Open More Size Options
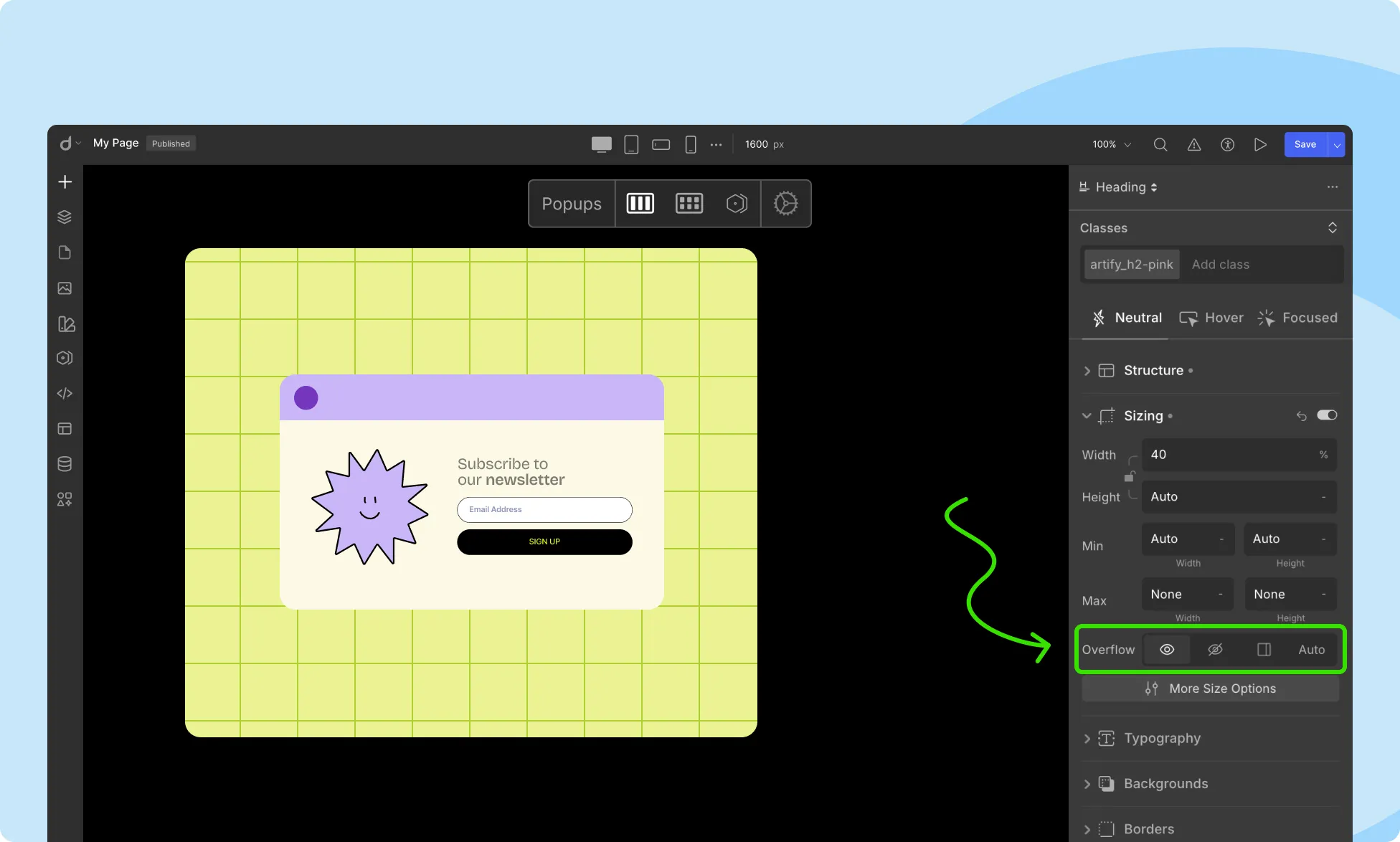This screenshot has height=842, width=1400. (1211, 689)
